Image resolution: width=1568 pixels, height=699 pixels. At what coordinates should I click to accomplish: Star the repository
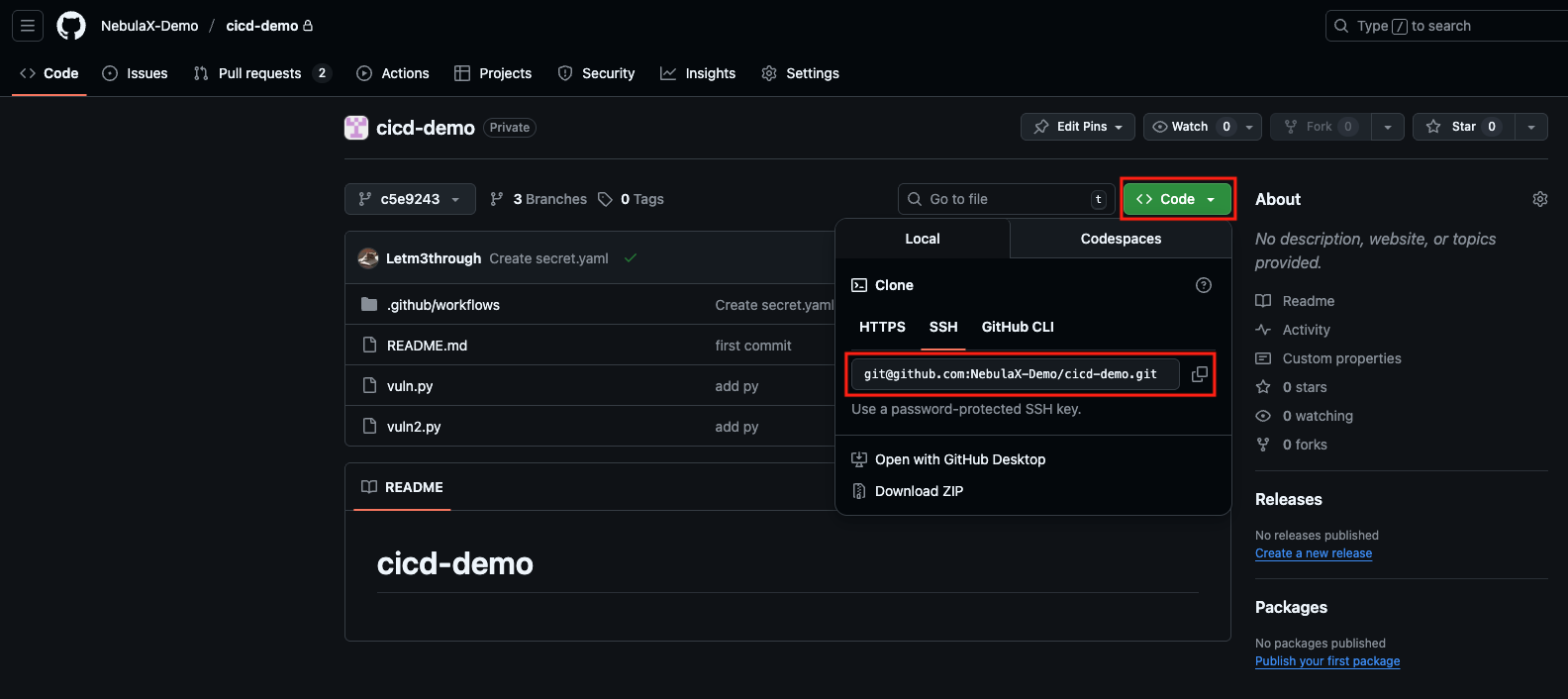[x=1463, y=127]
